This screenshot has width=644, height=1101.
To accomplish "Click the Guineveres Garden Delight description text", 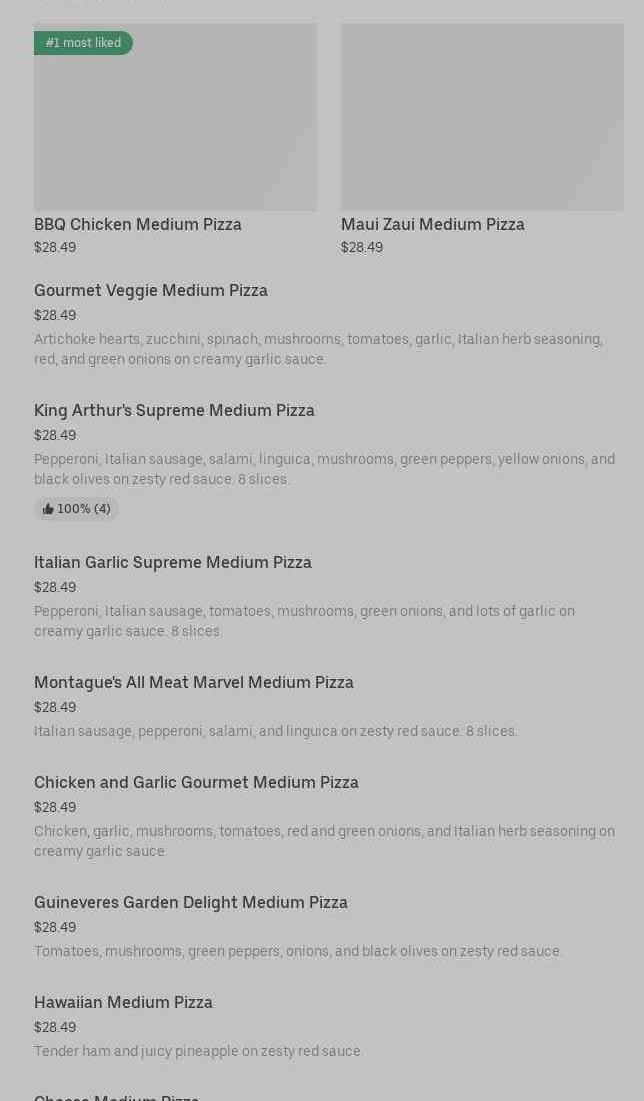I will (x=298, y=951).
